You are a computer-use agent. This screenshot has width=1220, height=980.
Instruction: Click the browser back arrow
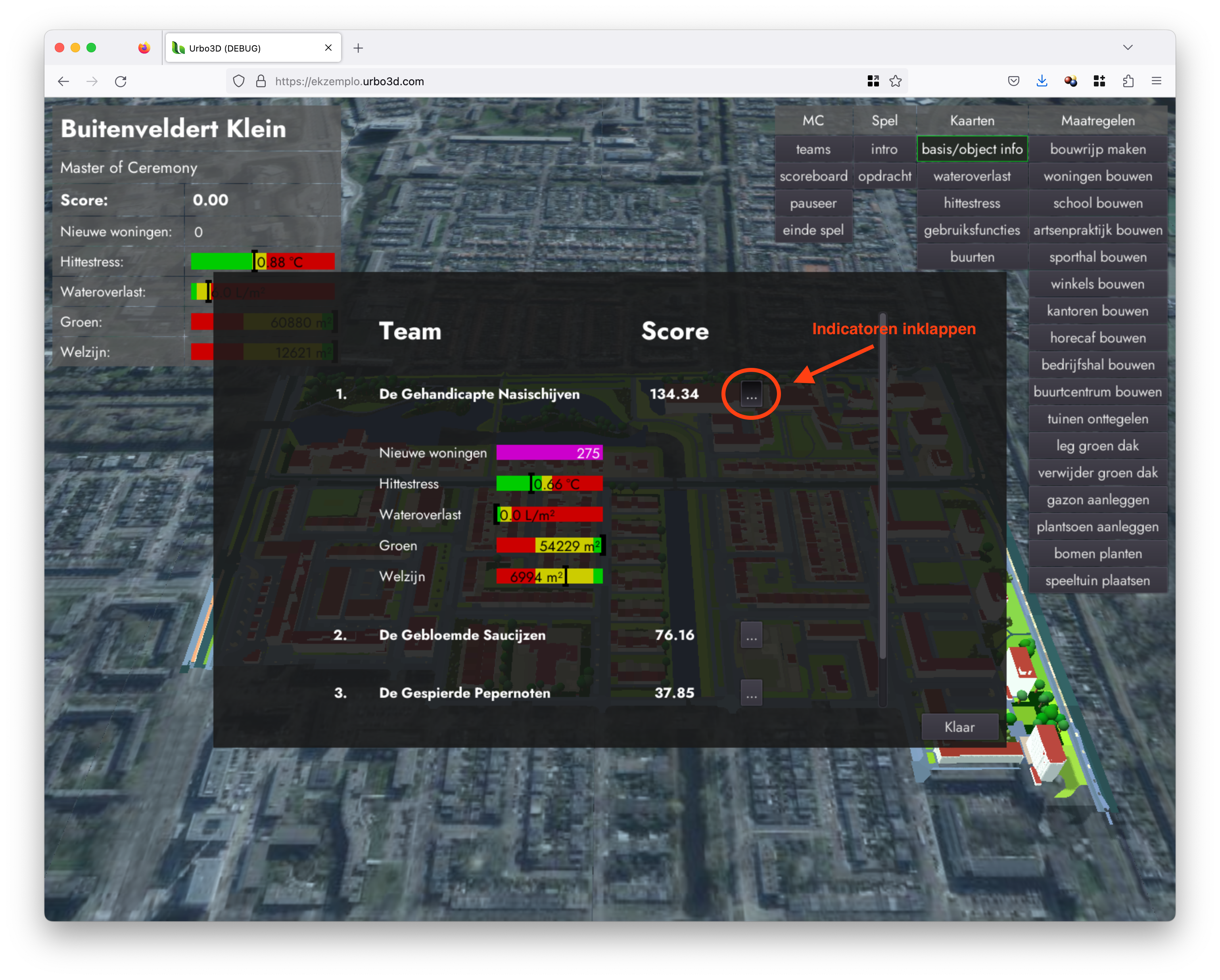tap(63, 81)
